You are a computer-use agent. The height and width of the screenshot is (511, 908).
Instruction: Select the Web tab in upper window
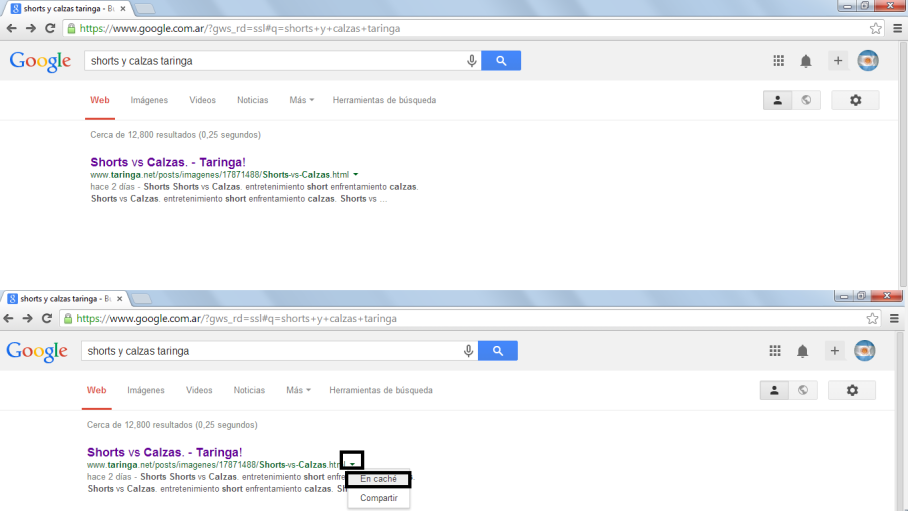pos(100,100)
